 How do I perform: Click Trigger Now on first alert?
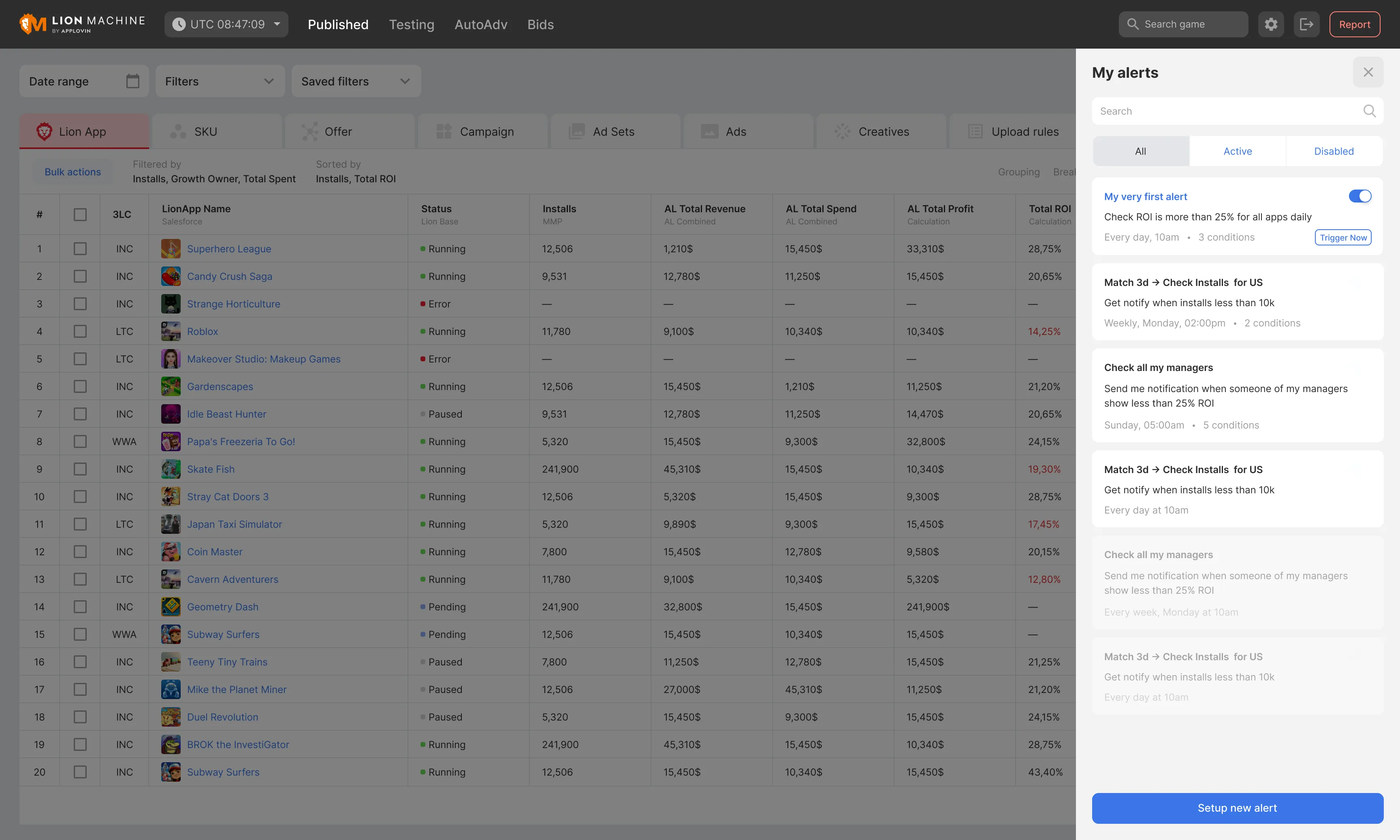click(x=1343, y=238)
